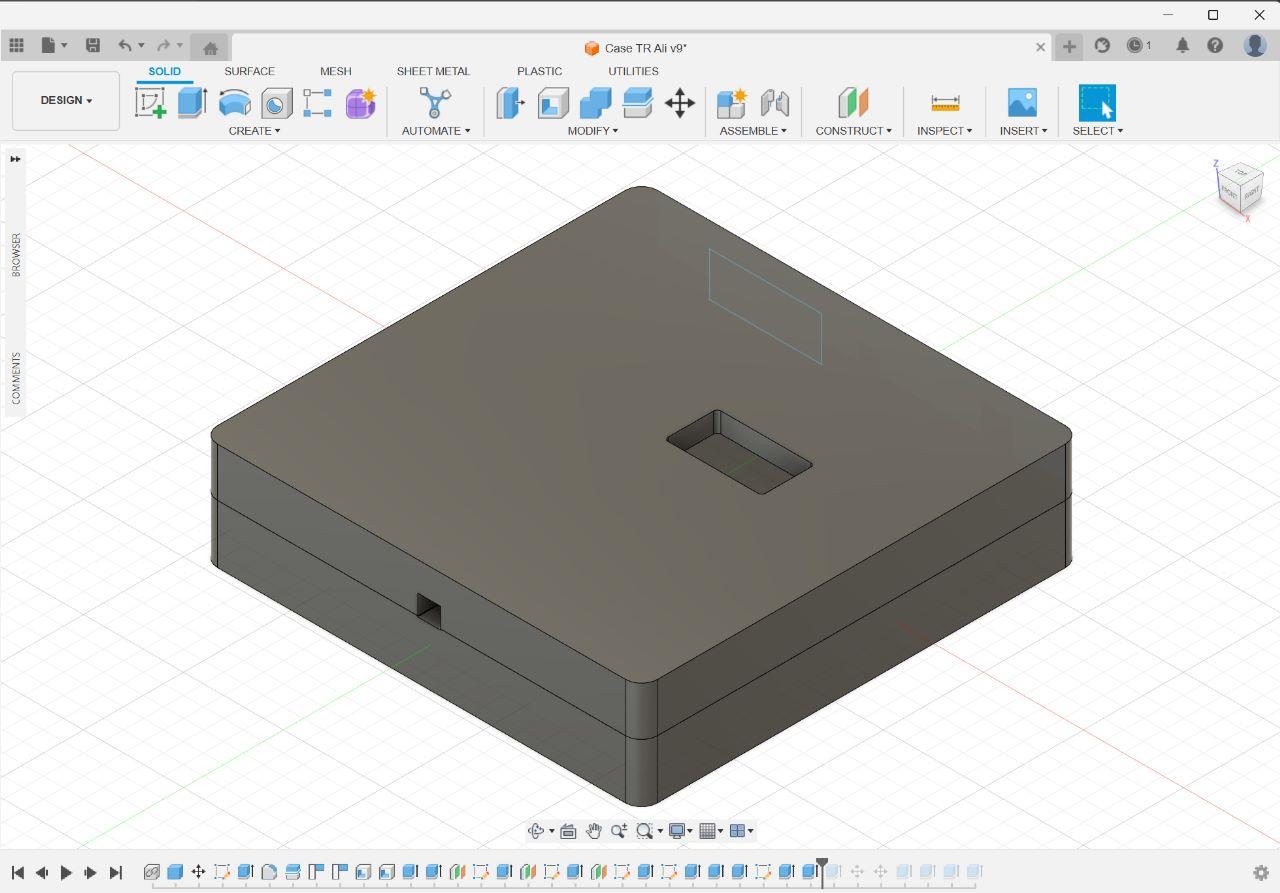1280x893 pixels.
Task: Activate the Move/Copy tool
Action: [680, 103]
